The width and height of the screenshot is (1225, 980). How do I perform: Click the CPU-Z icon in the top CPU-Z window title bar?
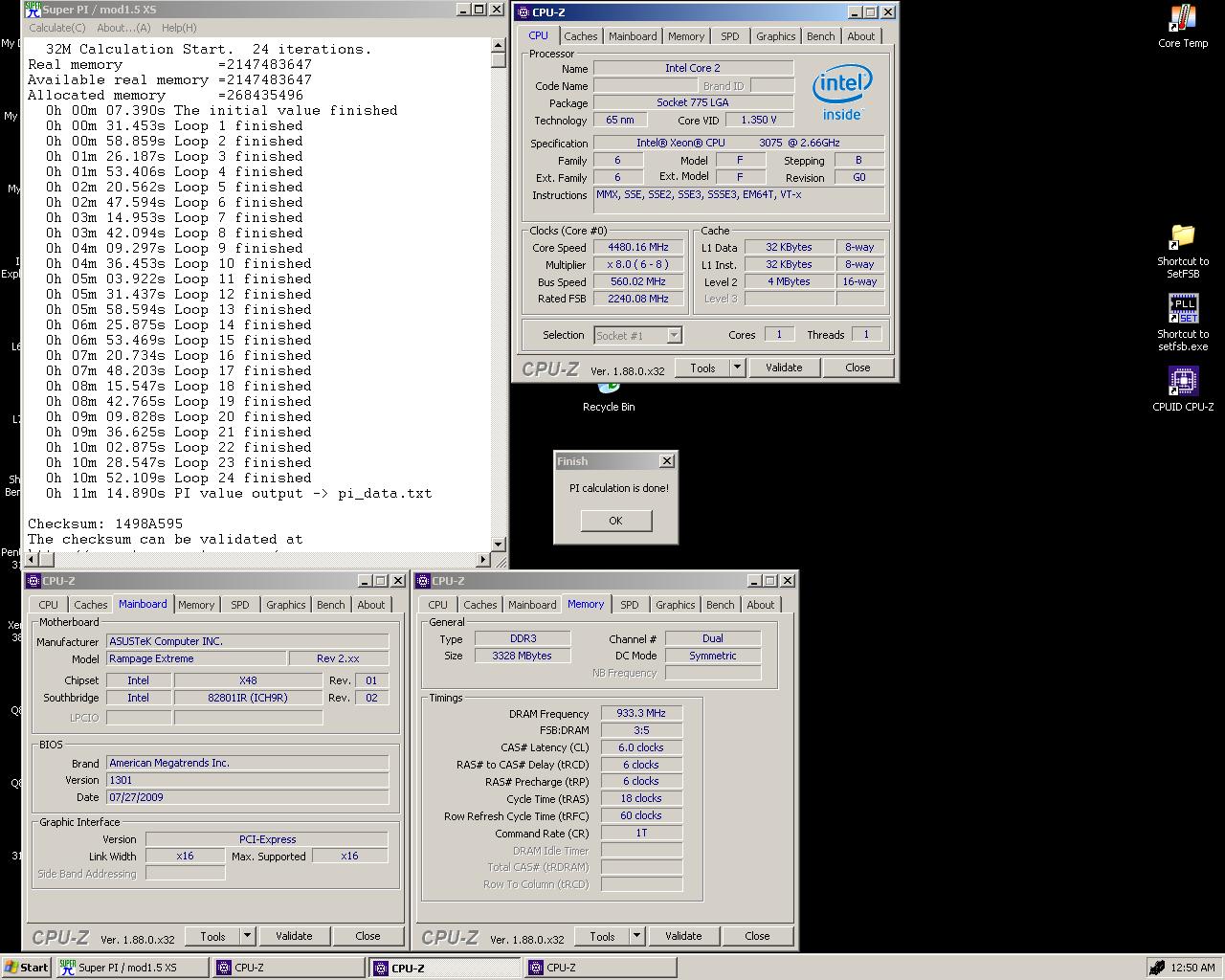pos(523,12)
